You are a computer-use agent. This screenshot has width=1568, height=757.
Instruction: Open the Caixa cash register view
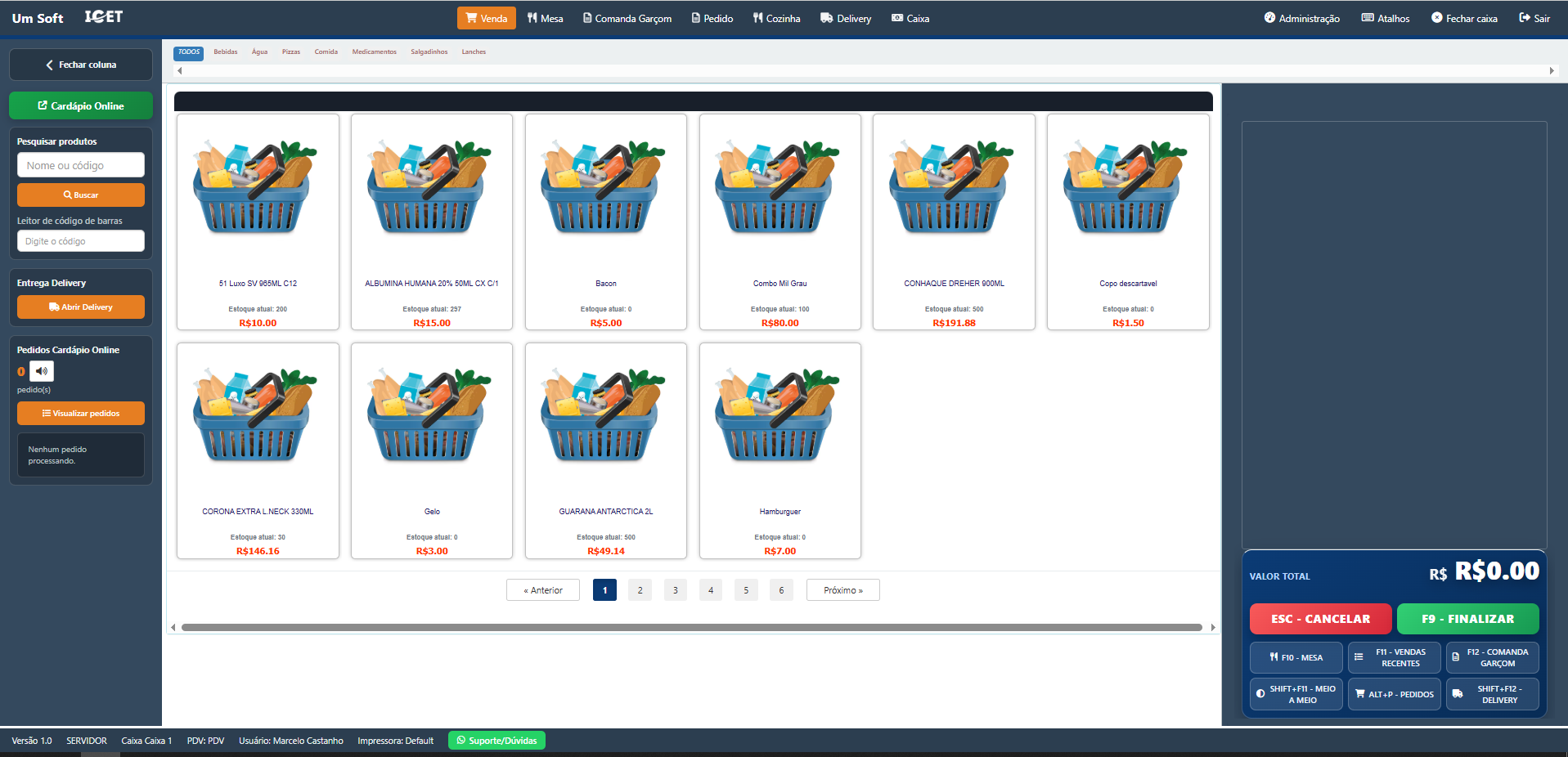[910, 18]
